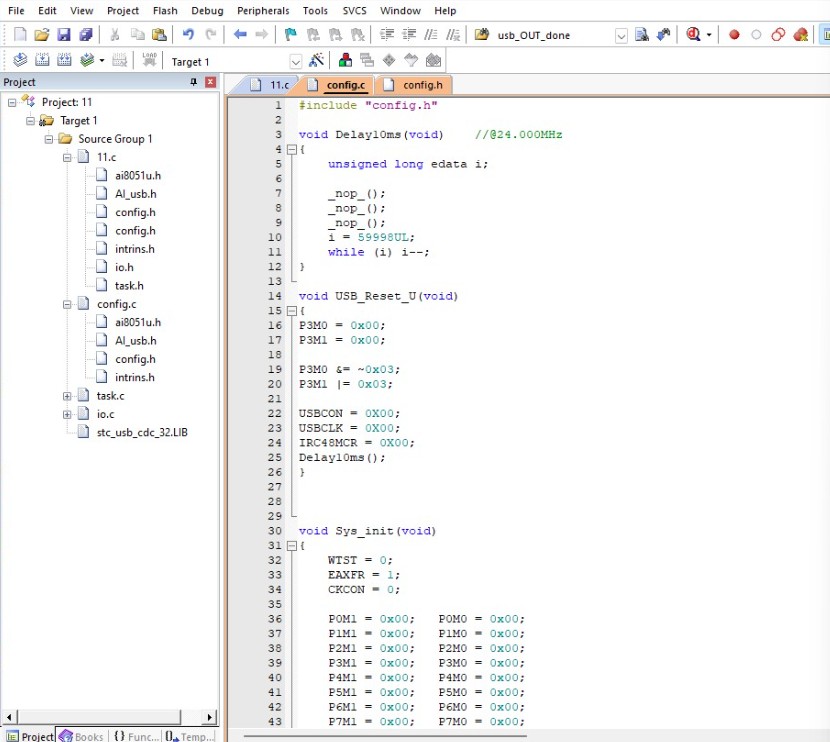Click the Build target icon
830x742 pixels.
42,60
